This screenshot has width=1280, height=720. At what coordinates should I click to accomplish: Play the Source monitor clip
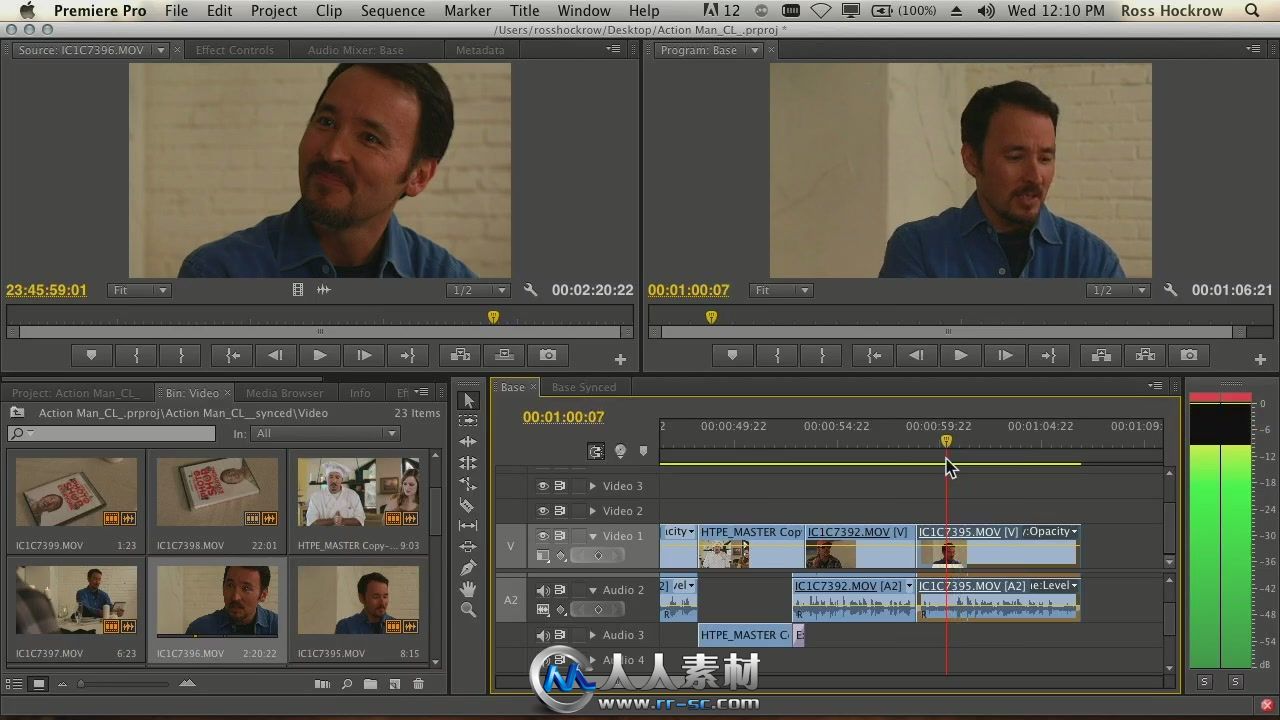320,355
